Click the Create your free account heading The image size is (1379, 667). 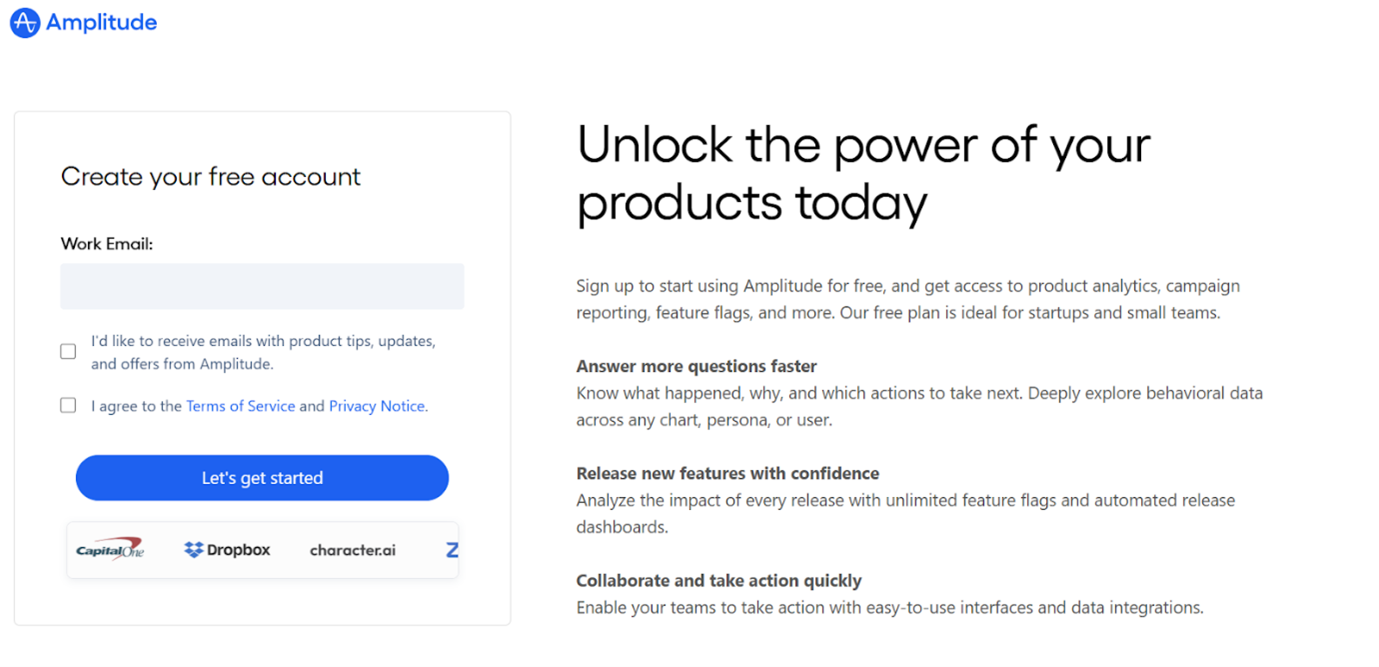[x=211, y=177]
